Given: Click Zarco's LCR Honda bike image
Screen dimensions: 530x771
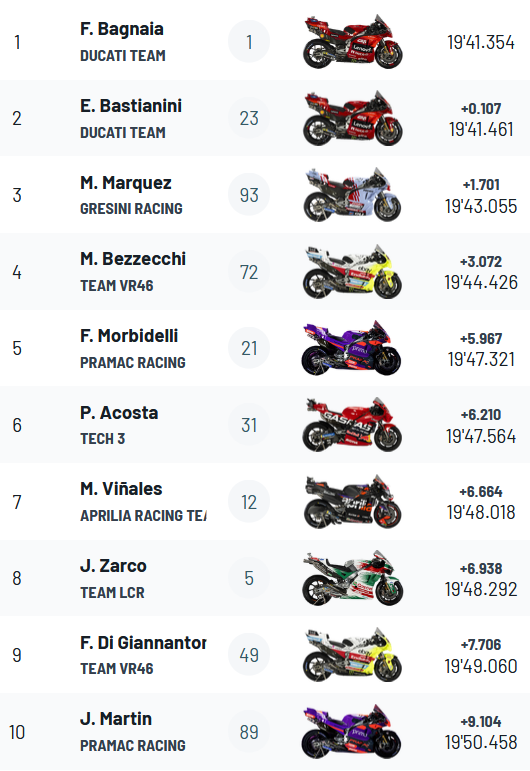Looking at the screenshot, I should (x=353, y=578).
